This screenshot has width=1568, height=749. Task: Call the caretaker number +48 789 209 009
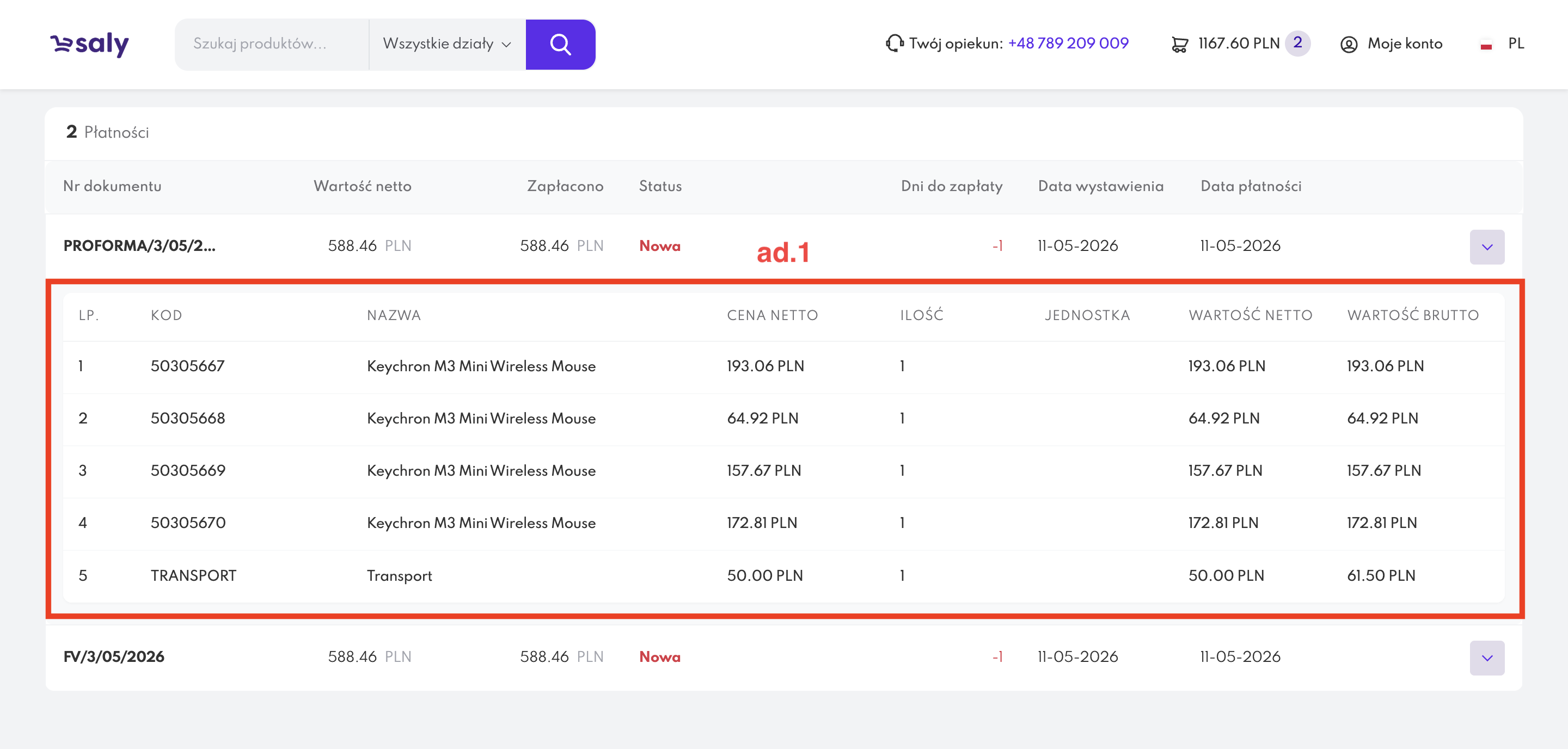(1068, 44)
